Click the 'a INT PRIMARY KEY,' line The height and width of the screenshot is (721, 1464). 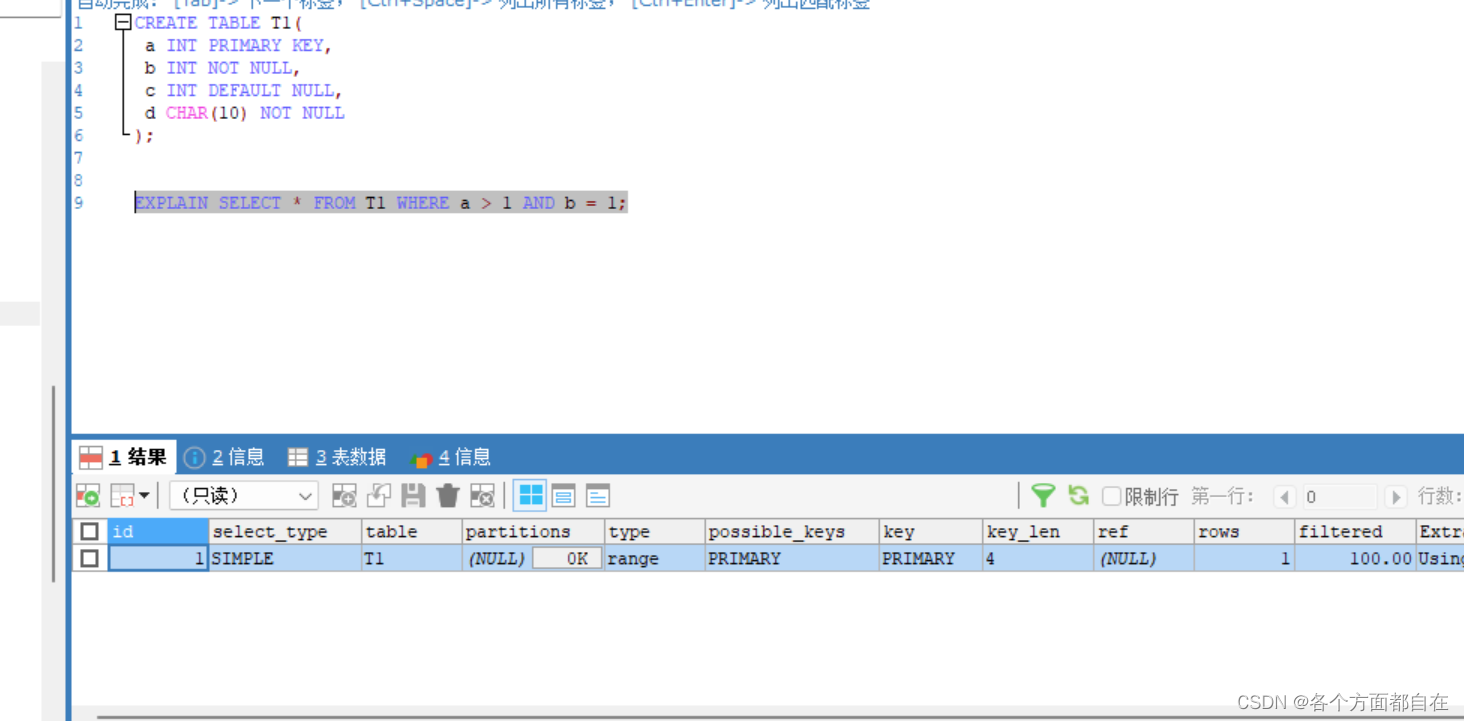pyautogui.click(x=238, y=45)
